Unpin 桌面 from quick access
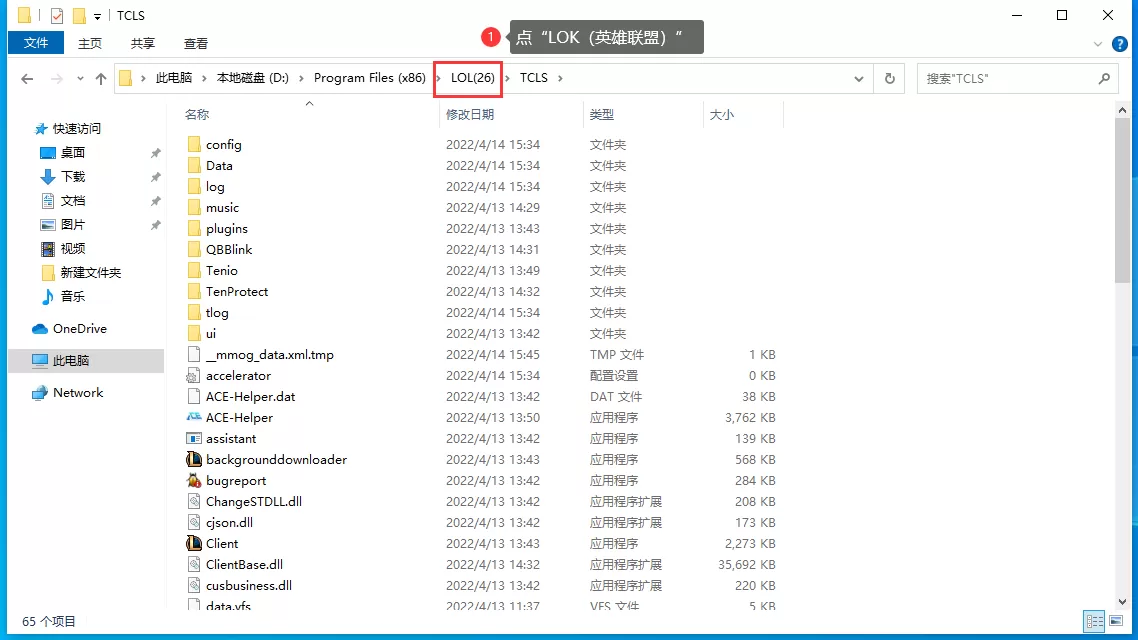The image size is (1138, 640). point(157,152)
